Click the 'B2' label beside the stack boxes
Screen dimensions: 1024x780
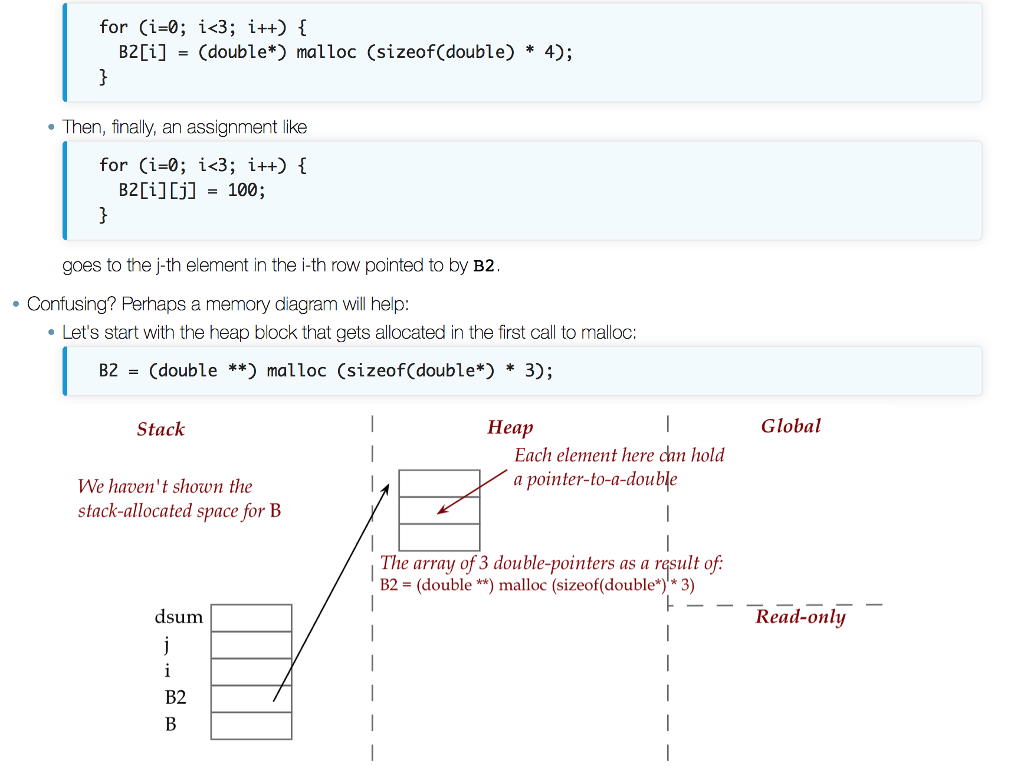pos(176,697)
